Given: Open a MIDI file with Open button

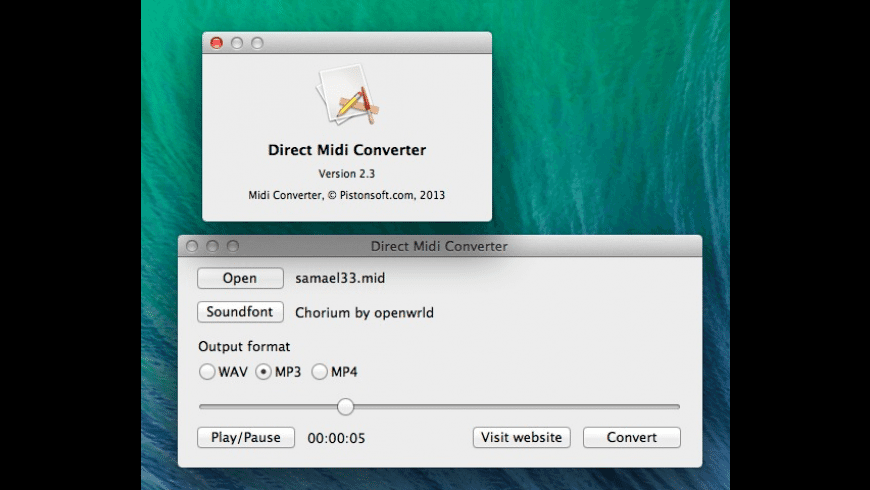Looking at the screenshot, I should click(x=240, y=278).
